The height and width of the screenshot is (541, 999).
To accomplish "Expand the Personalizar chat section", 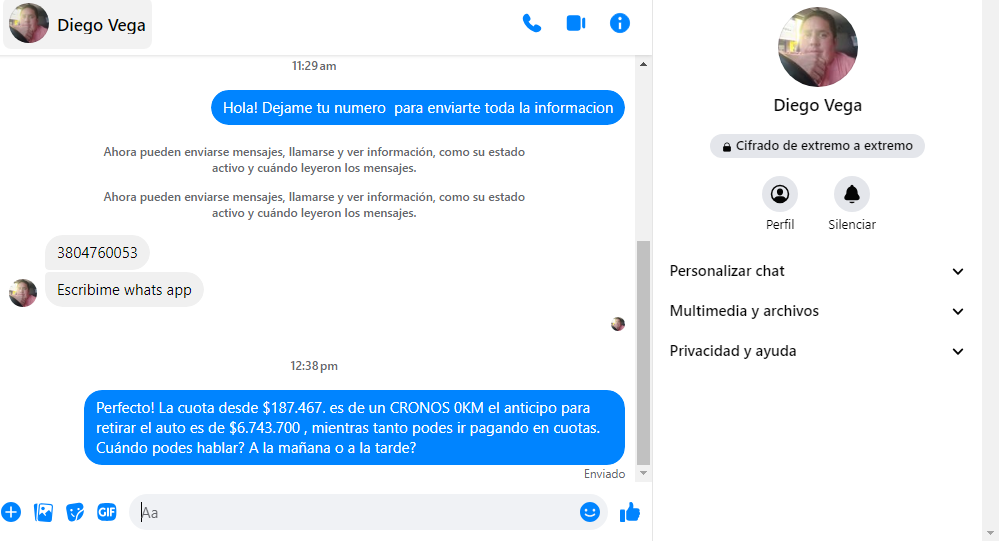I will 817,271.
